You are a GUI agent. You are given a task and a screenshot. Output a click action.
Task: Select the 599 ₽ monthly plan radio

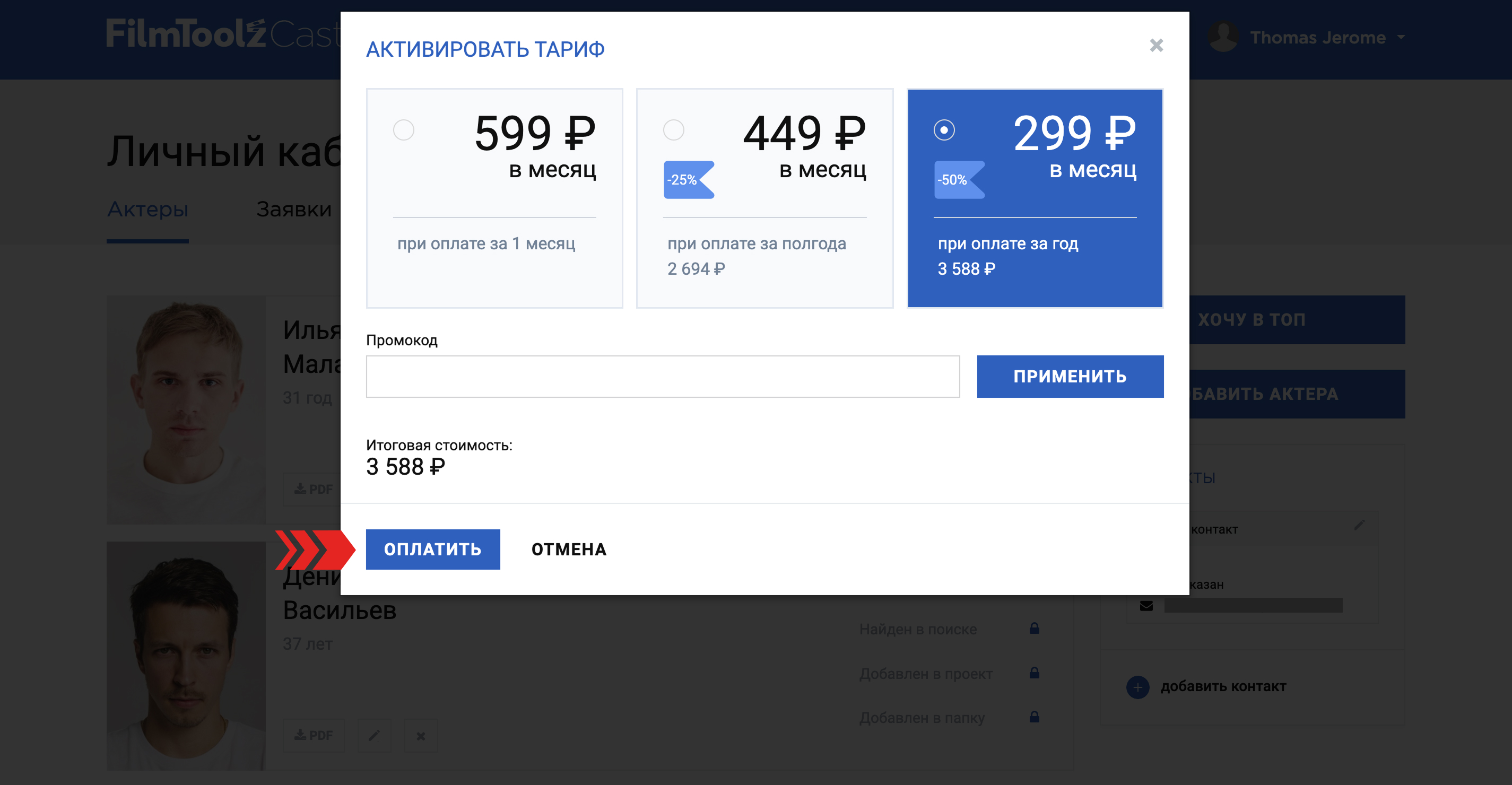tap(403, 129)
